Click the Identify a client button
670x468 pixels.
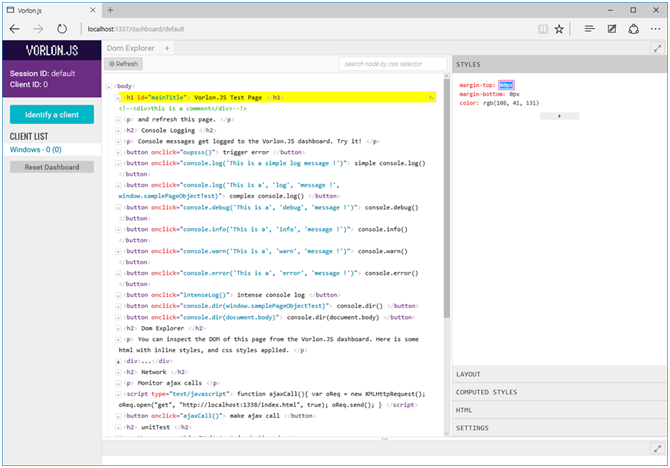pyautogui.click(x=52, y=115)
